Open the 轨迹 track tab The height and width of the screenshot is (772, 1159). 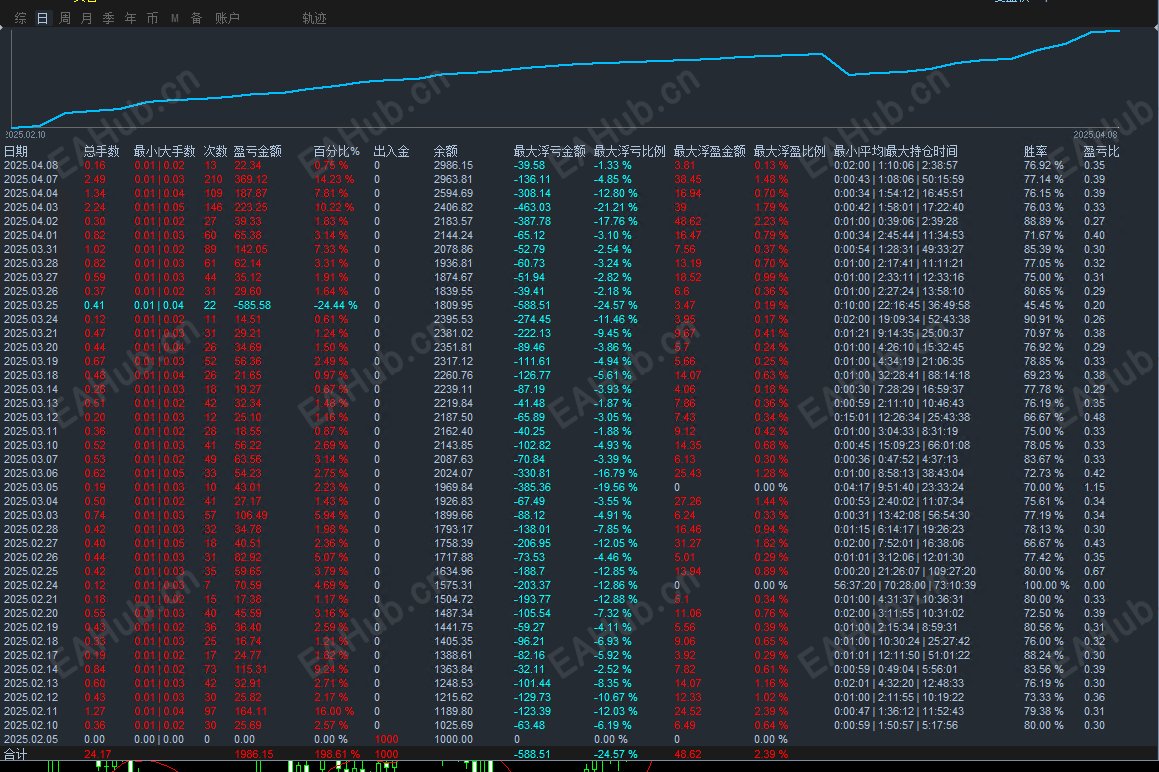[314, 18]
